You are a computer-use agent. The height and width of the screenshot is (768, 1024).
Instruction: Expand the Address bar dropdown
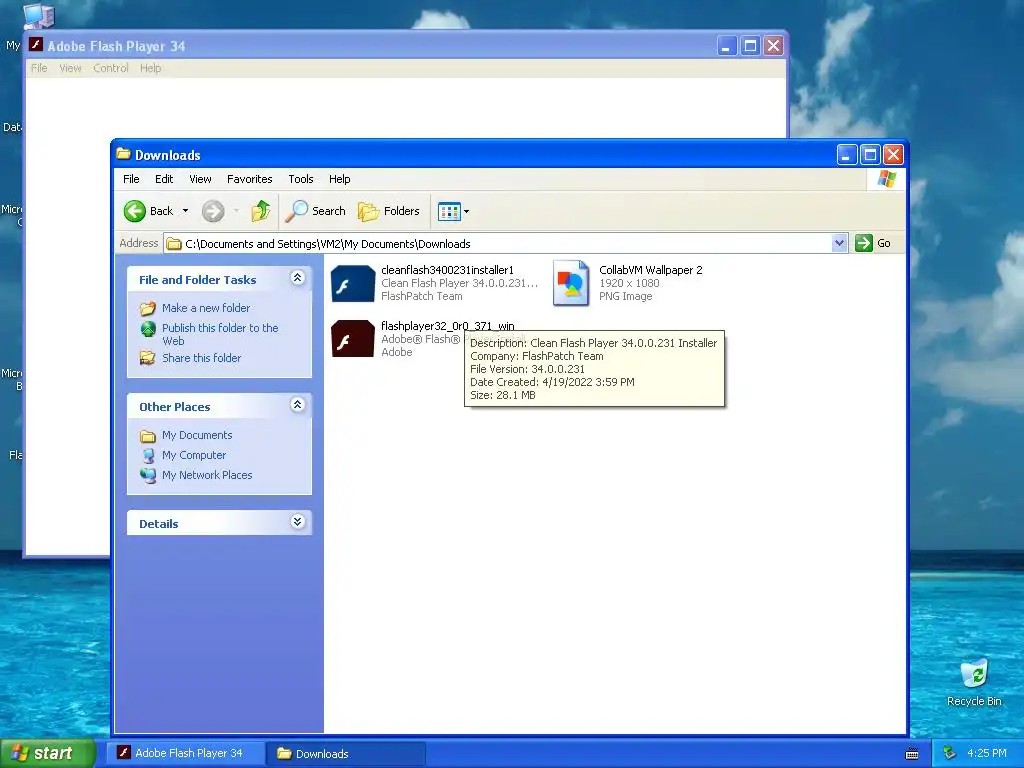pyautogui.click(x=839, y=244)
